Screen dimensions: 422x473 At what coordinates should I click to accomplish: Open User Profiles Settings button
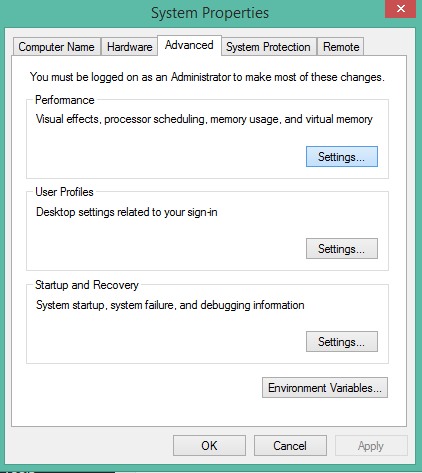342,248
